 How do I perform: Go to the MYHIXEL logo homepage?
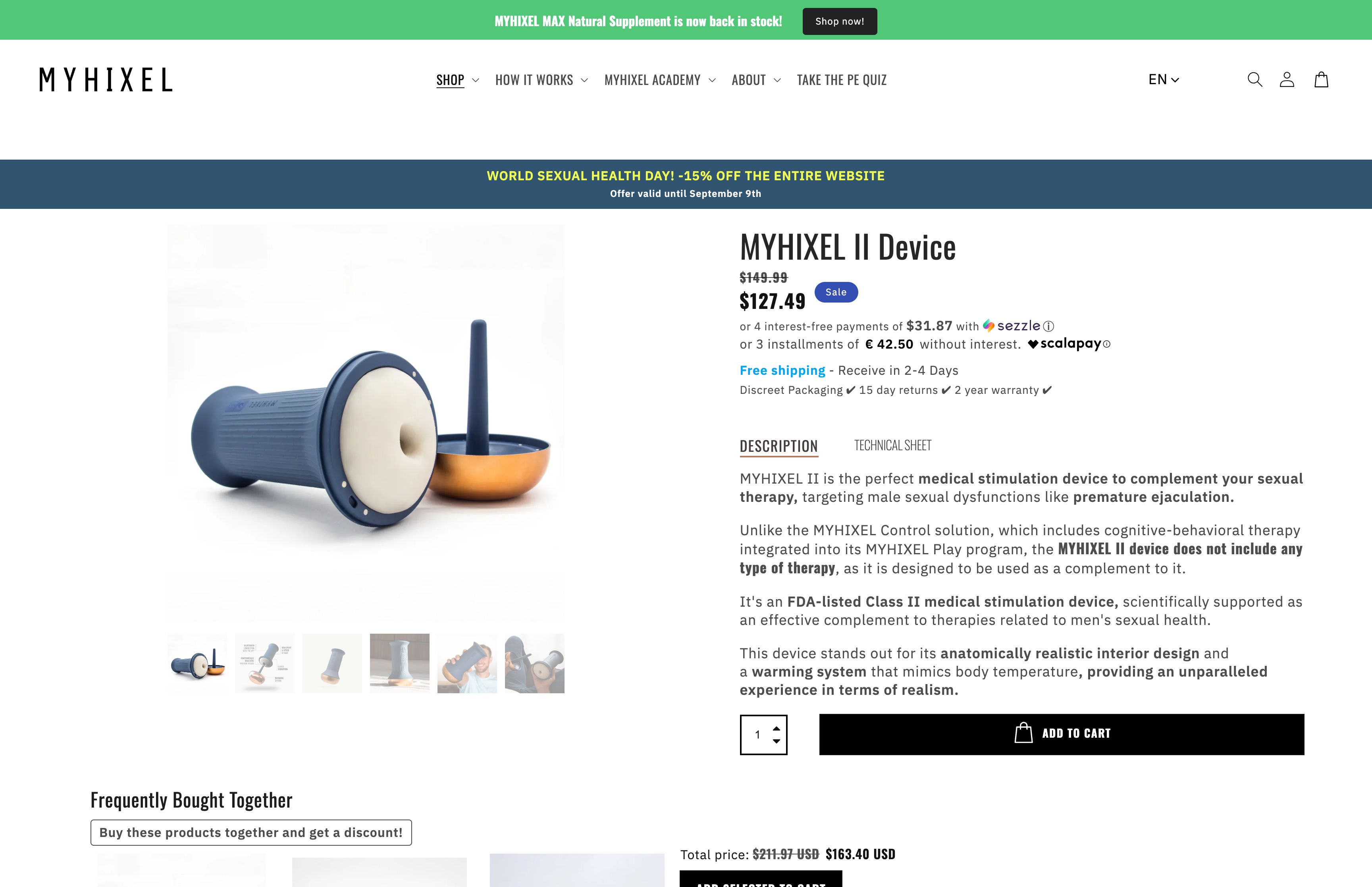(106, 79)
